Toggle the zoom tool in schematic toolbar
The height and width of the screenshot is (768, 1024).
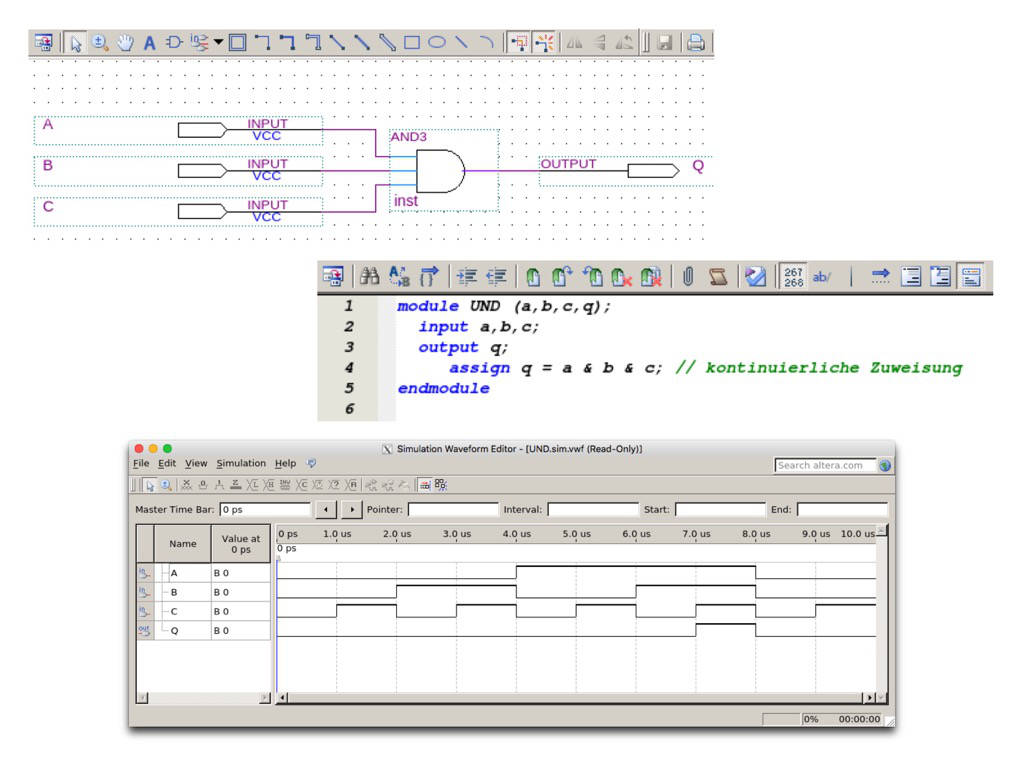[x=100, y=42]
